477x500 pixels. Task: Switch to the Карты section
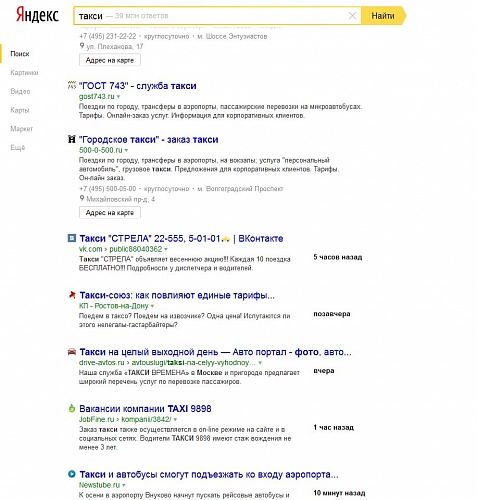20,110
